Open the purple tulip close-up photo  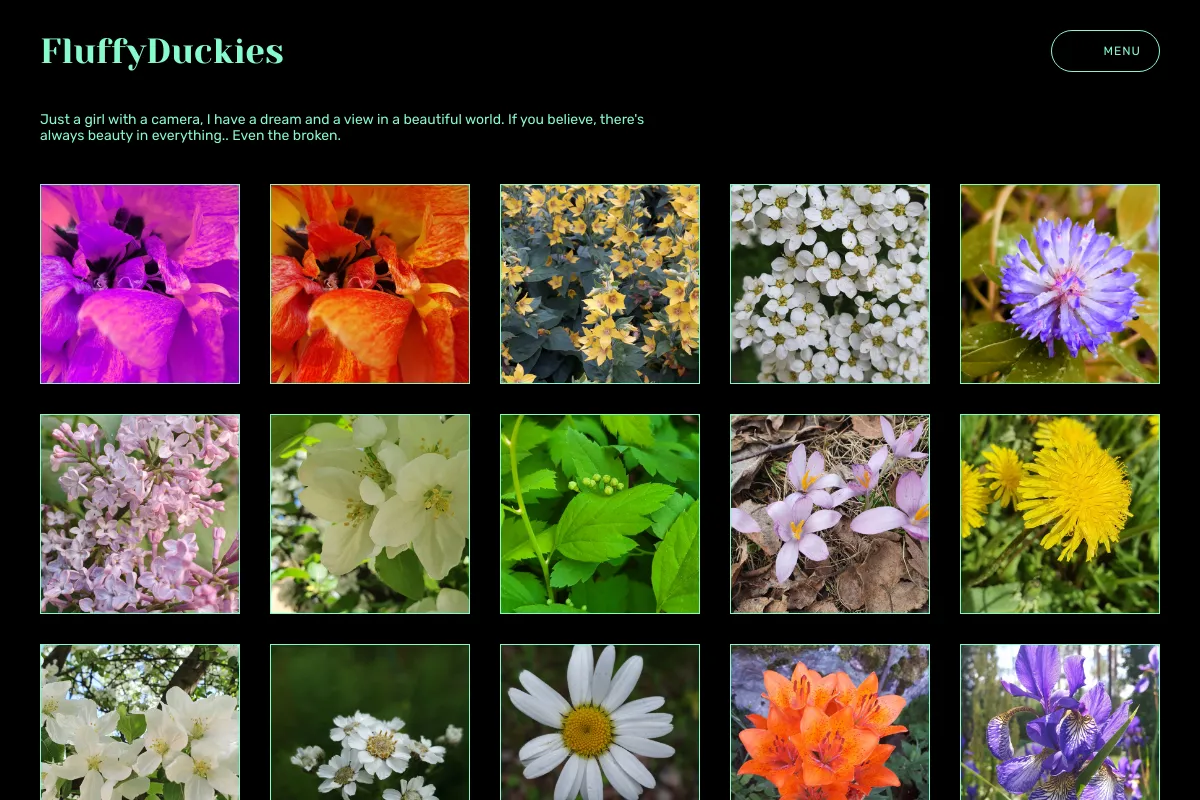coord(140,284)
